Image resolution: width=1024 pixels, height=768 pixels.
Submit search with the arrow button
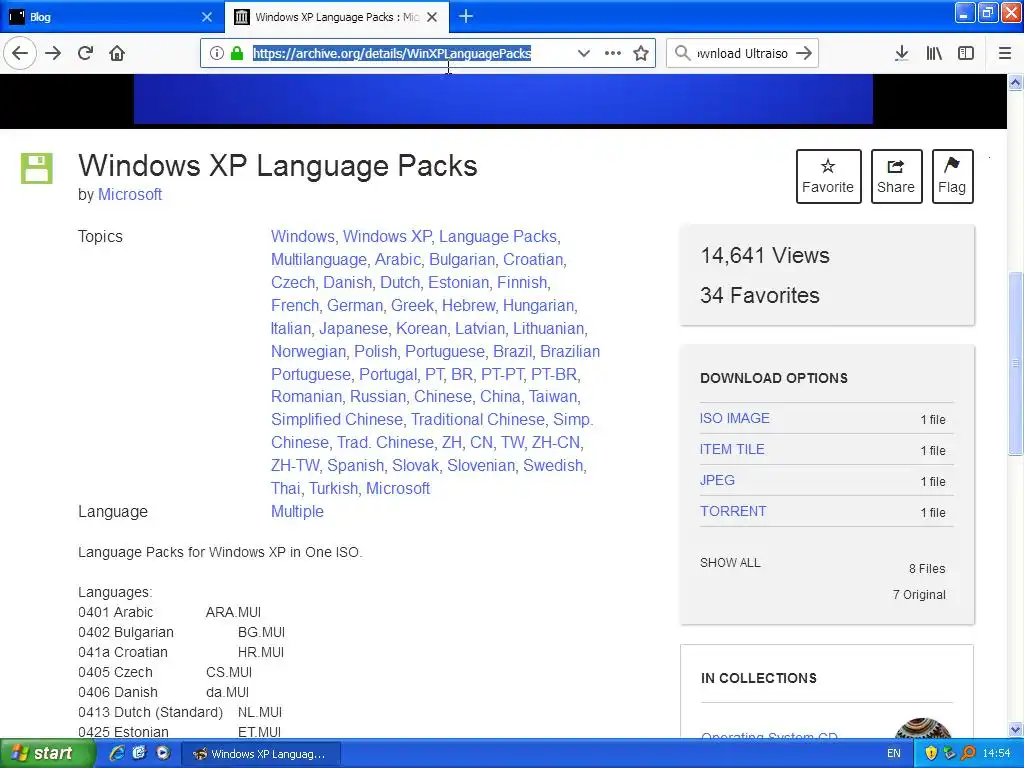click(805, 54)
